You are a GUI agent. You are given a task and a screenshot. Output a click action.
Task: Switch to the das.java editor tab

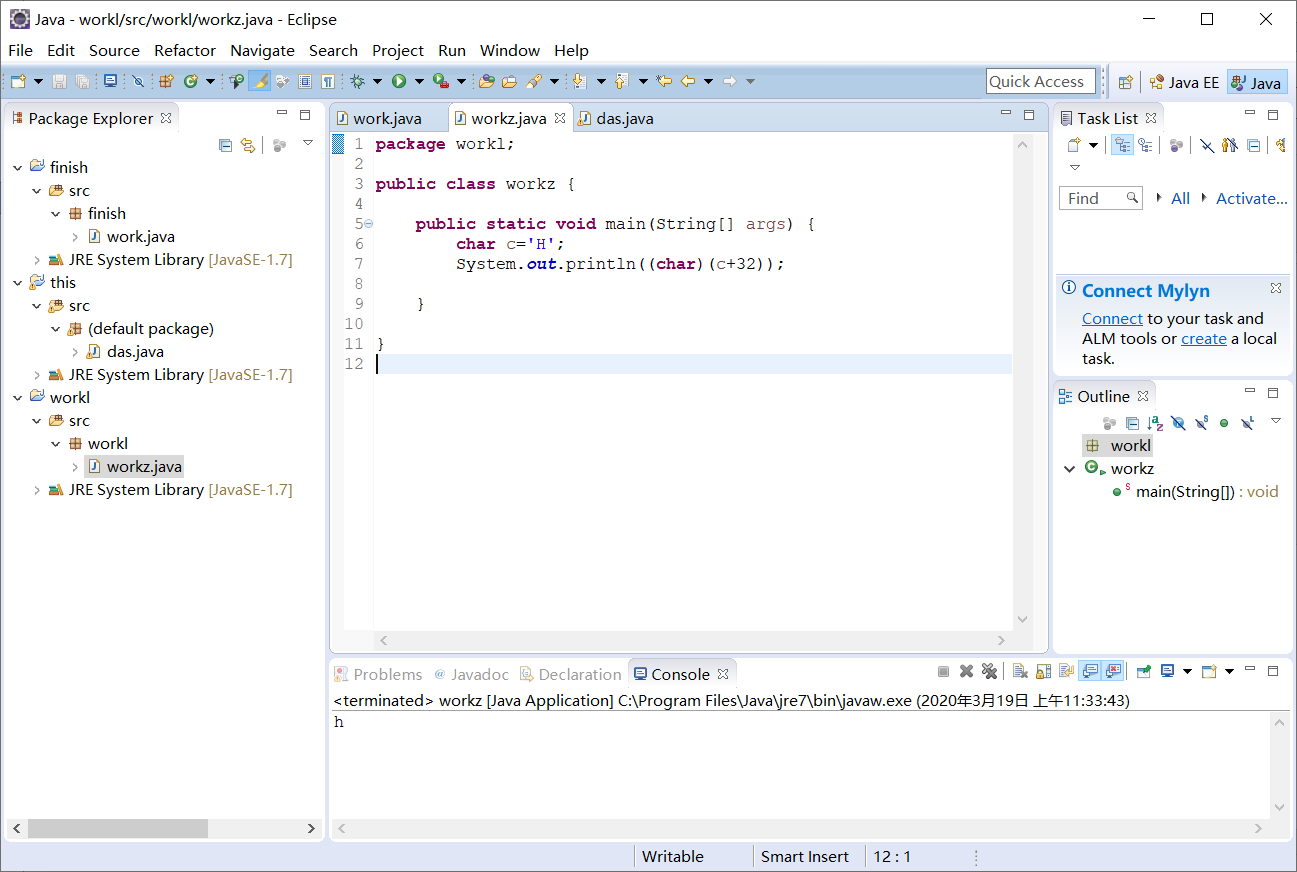pyautogui.click(x=624, y=118)
